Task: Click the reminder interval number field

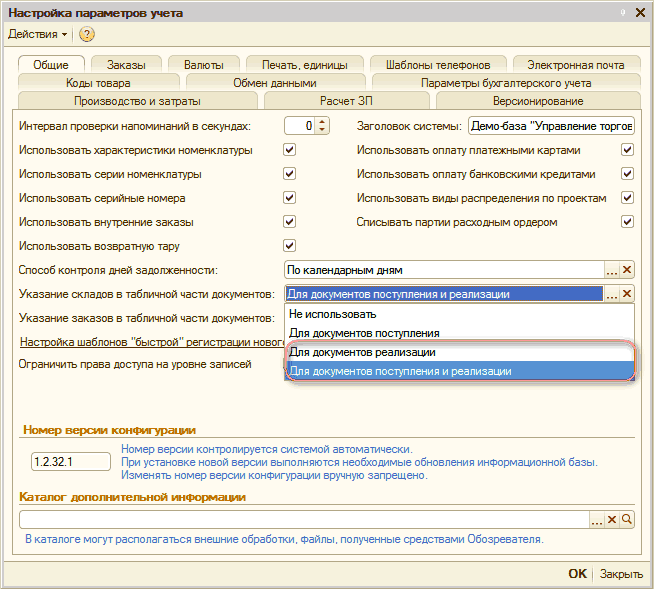Action: 300,126
